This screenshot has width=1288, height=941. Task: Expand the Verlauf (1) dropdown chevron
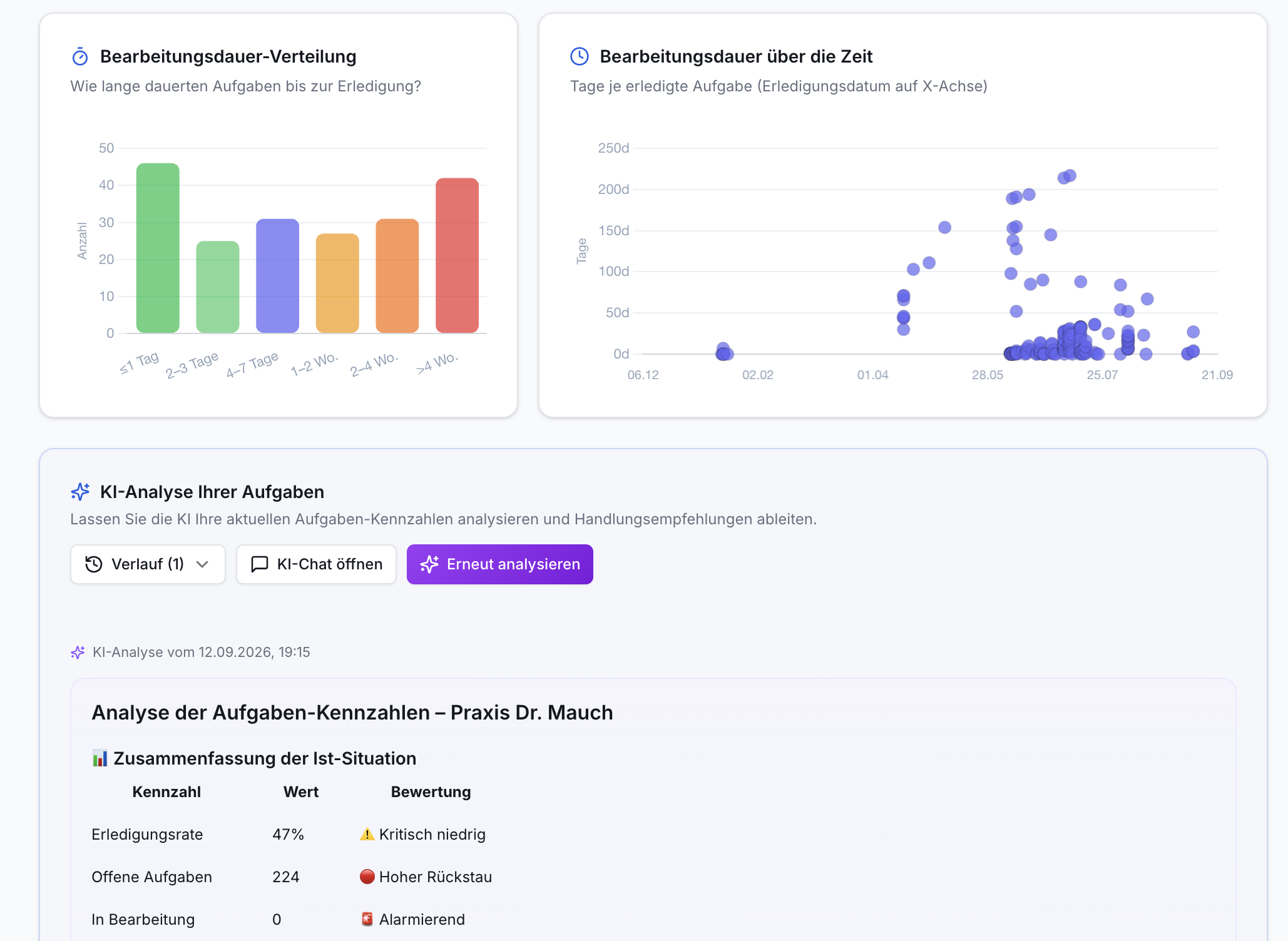[x=202, y=564]
